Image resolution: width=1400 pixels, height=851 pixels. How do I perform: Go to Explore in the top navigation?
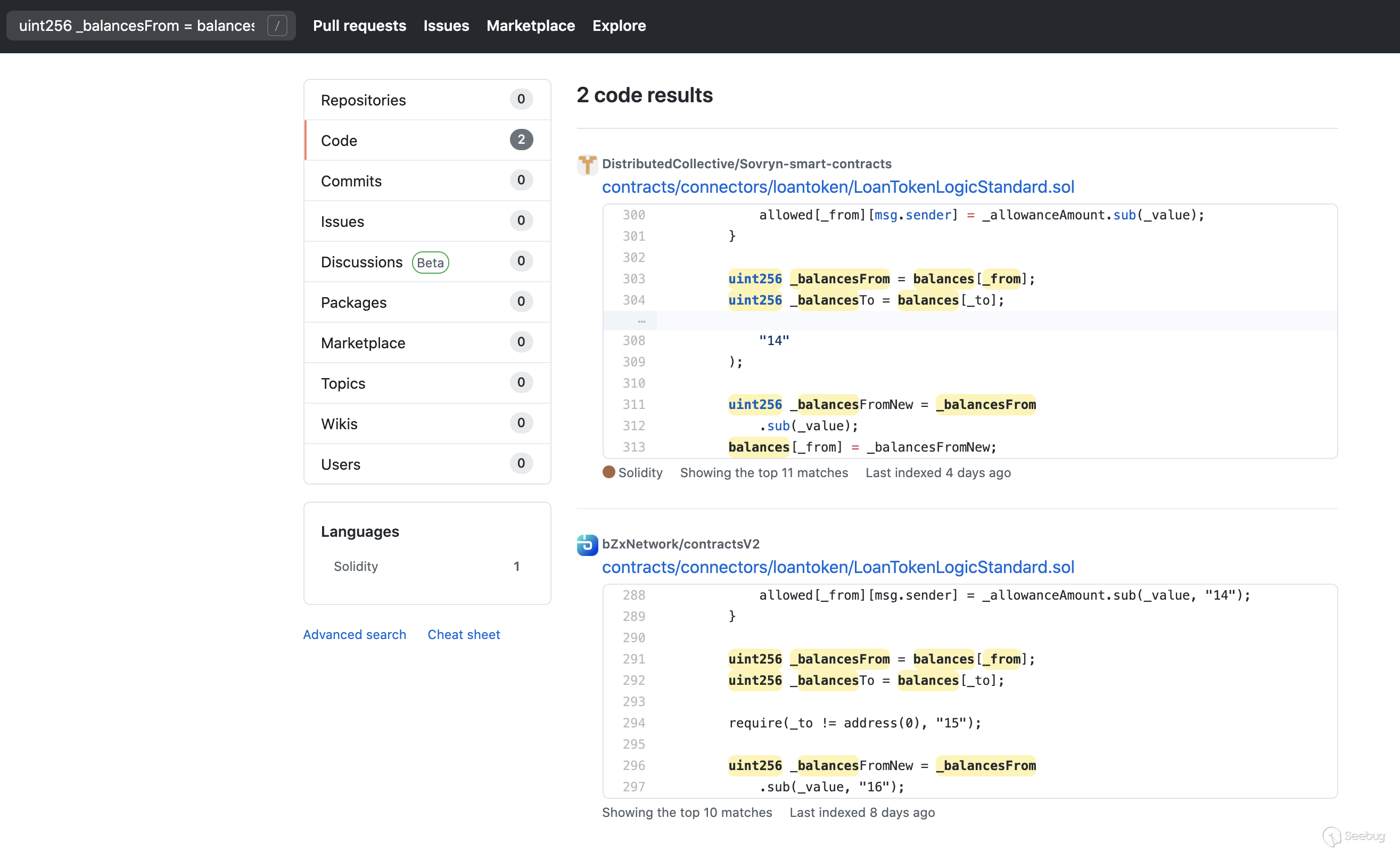(x=619, y=26)
